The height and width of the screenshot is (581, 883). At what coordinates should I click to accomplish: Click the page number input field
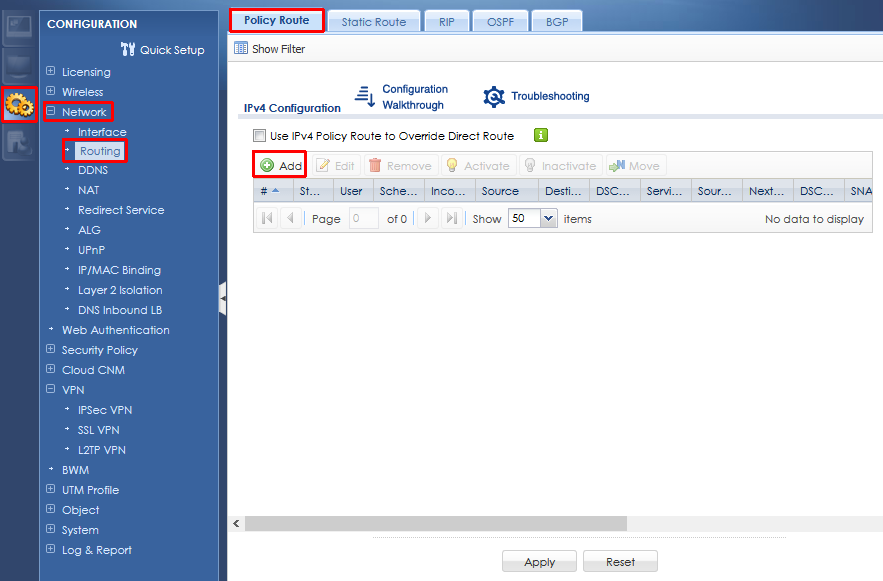363,219
